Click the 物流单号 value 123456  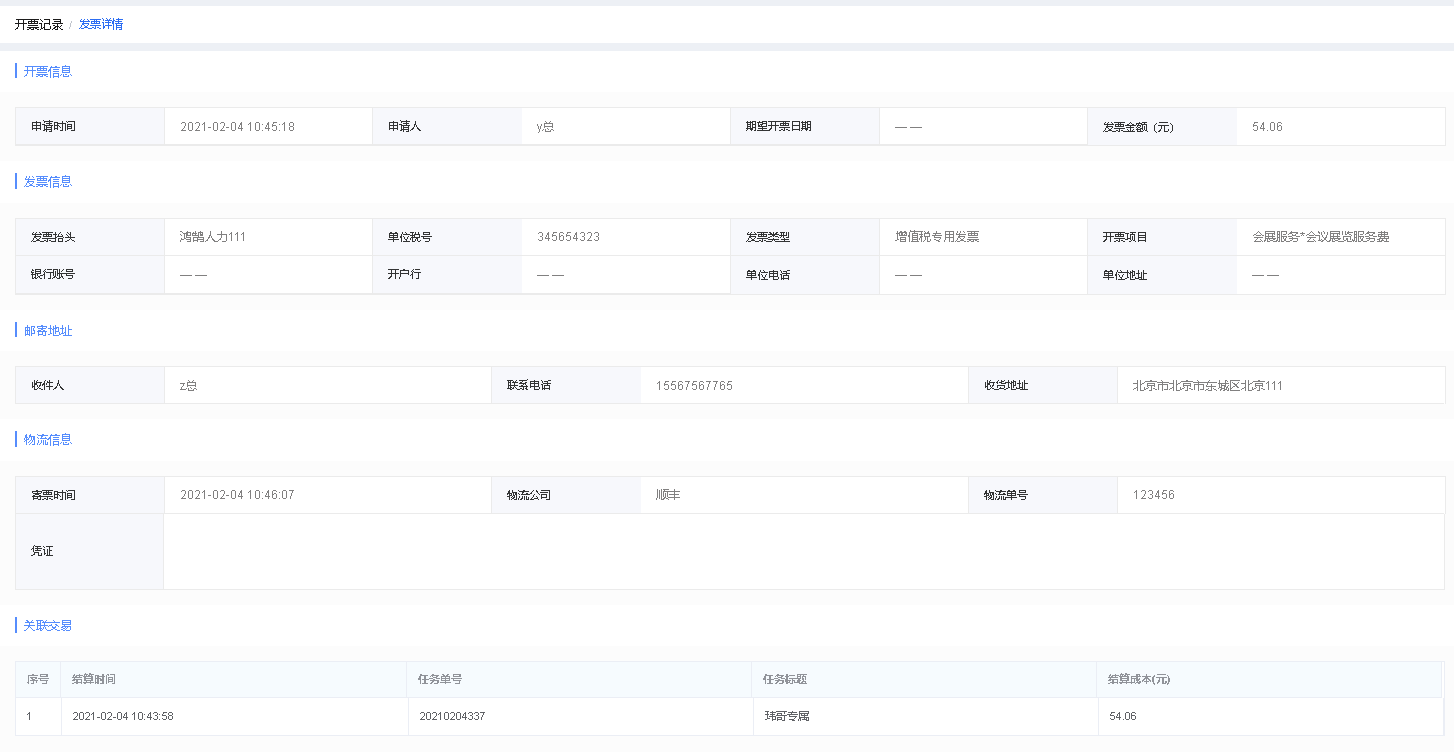(x=1153, y=495)
